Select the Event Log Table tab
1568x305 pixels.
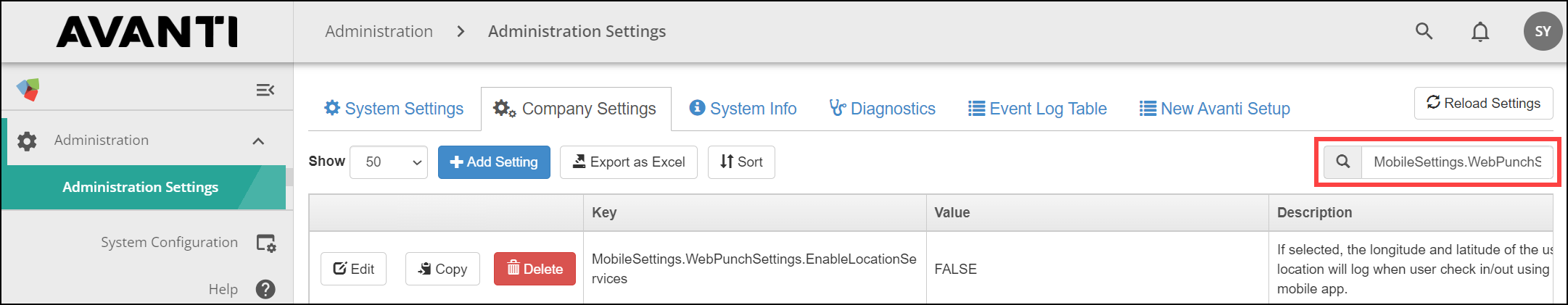click(x=1037, y=109)
